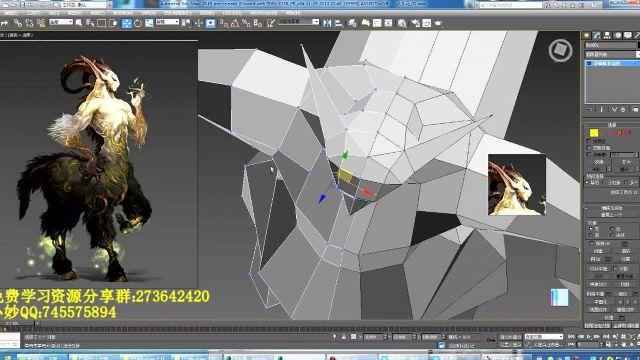Open the Render Setup icon
Image resolution: width=640 pixels, height=360 pixels.
click(416, 23)
